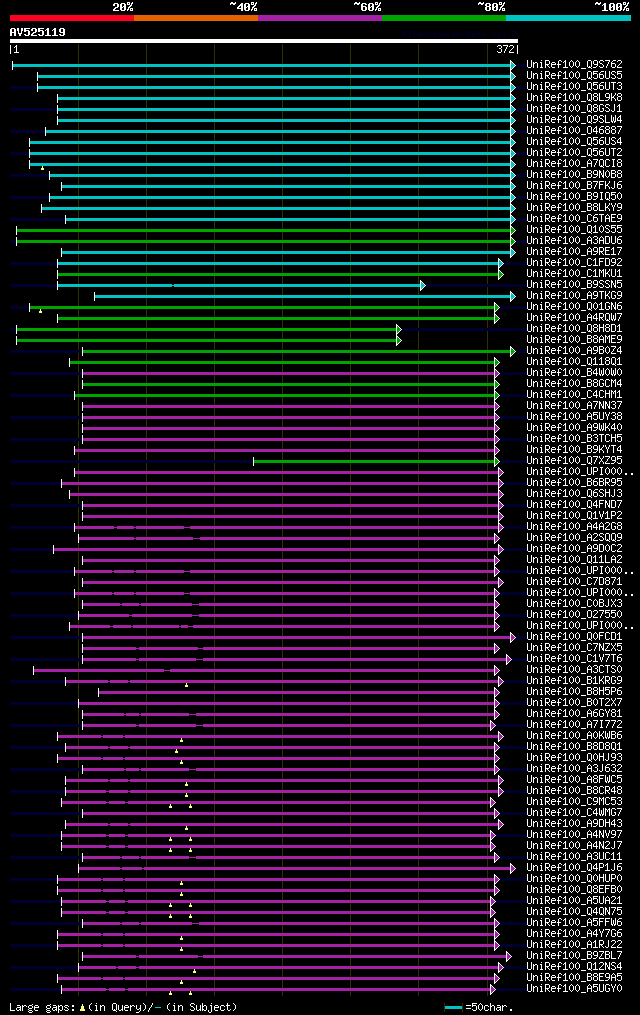Select the UniRef100_B6BR95 label
The width and height of the screenshot is (640, 1015).
pos(575,483)
